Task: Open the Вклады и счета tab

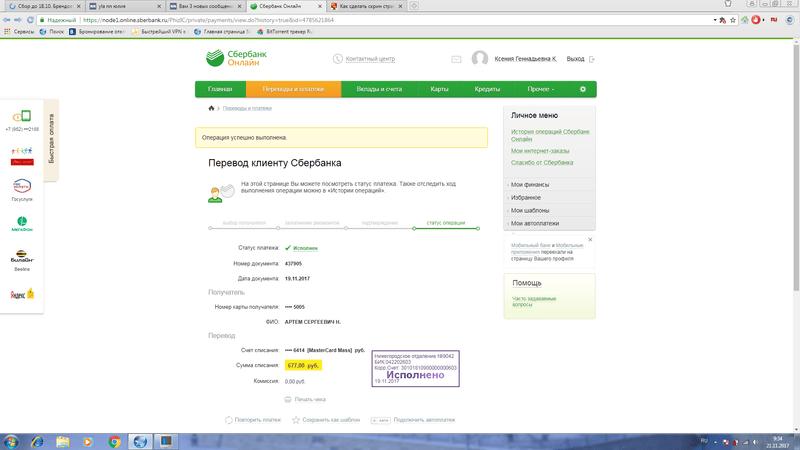Action: (379, 89)
